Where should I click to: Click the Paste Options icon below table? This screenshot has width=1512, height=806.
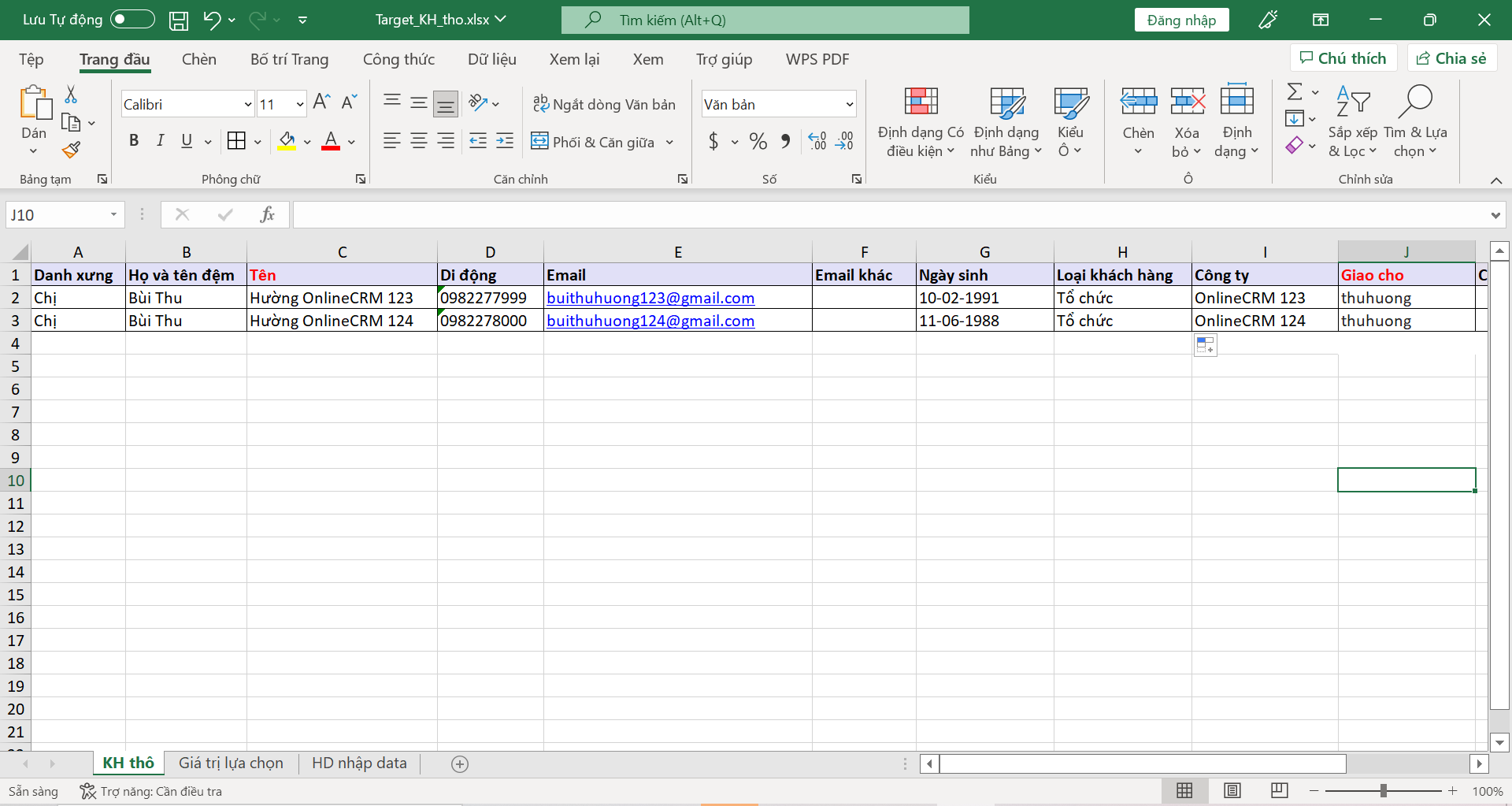point(1205,345)
